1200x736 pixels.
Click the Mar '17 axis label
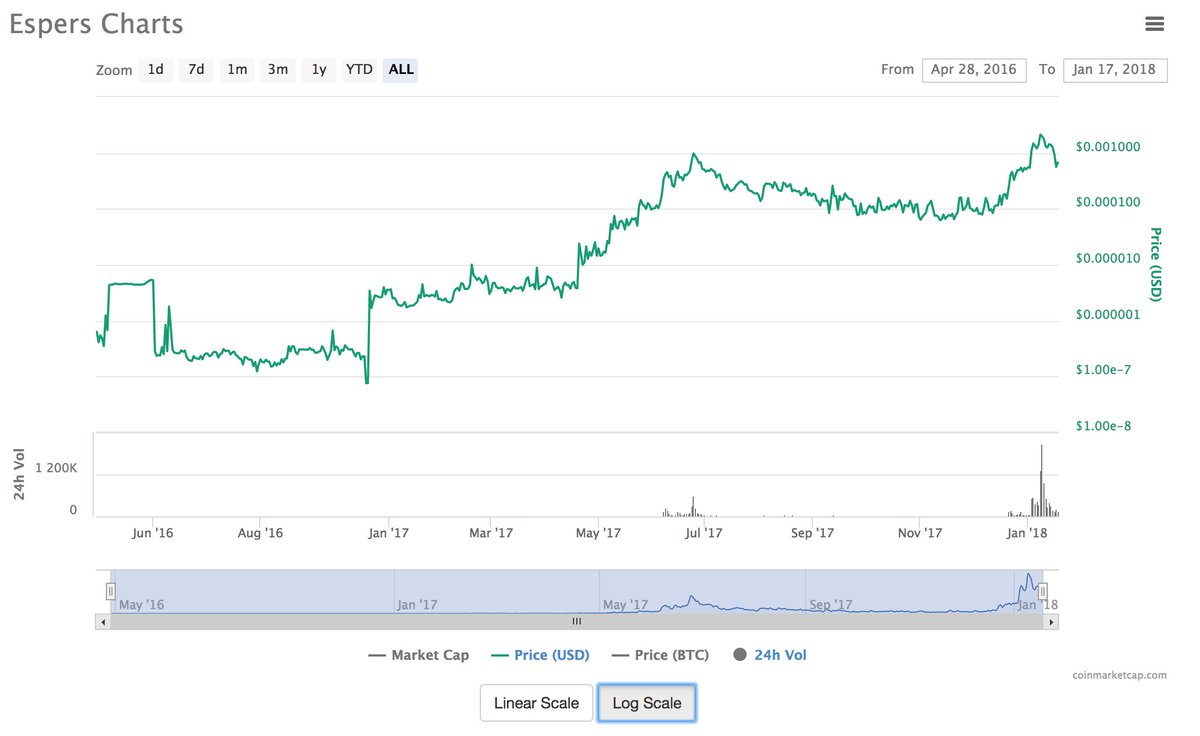[491, 534]
